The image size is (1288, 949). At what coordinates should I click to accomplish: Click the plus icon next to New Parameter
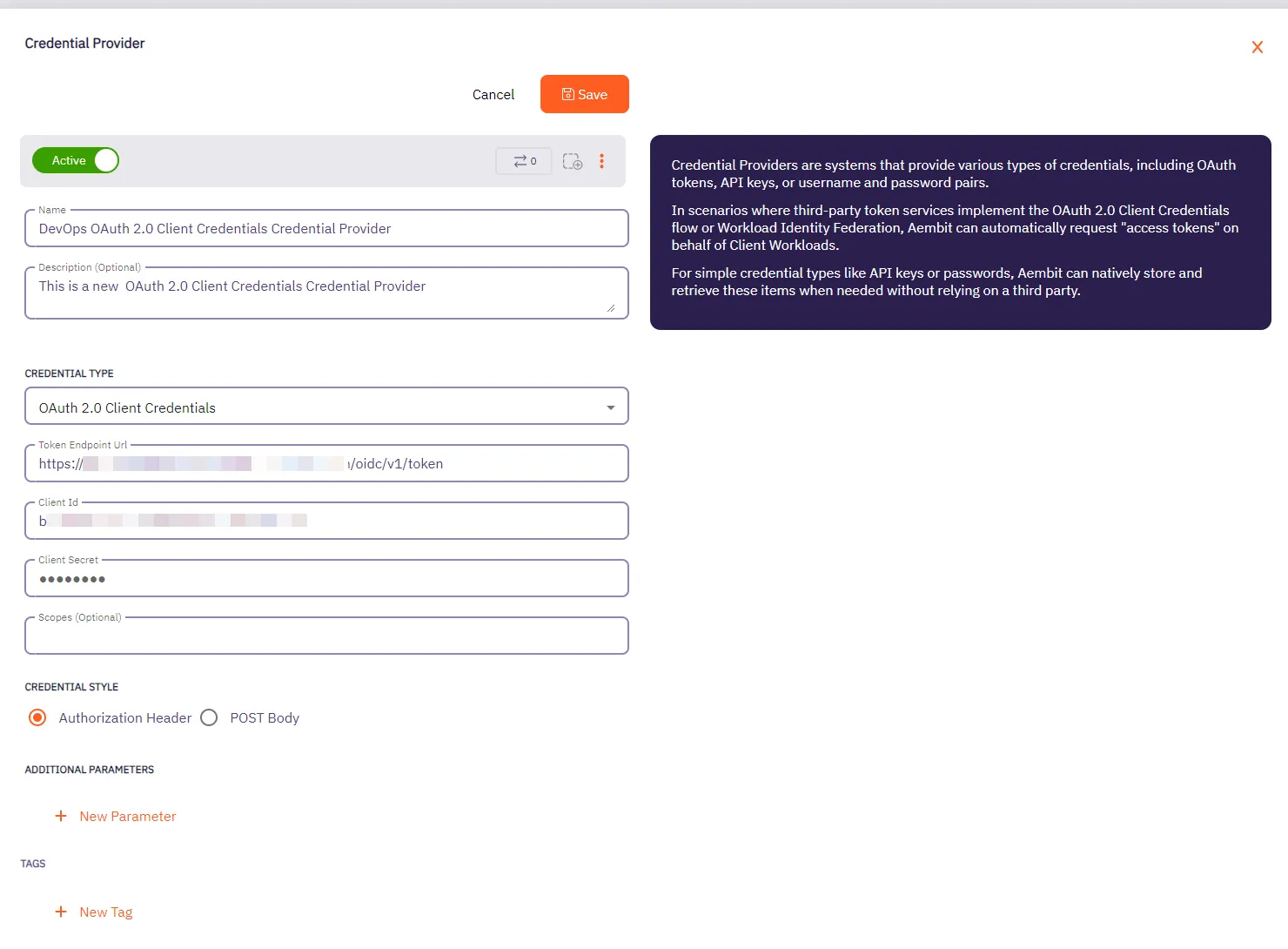click(x=60, y=816)
